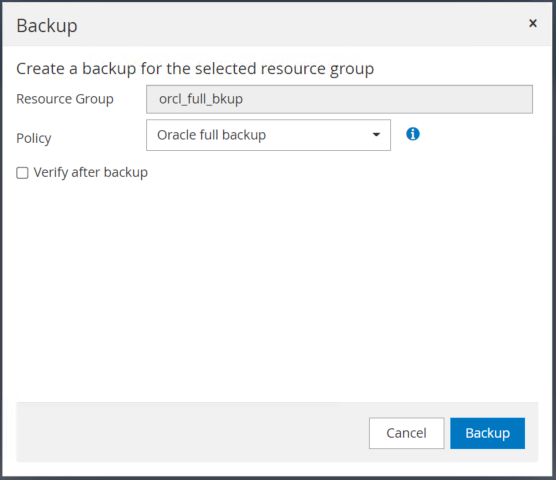Click the 'Create a backup for the selected resource group' heading
556x480 pixels.
[195, 69]
